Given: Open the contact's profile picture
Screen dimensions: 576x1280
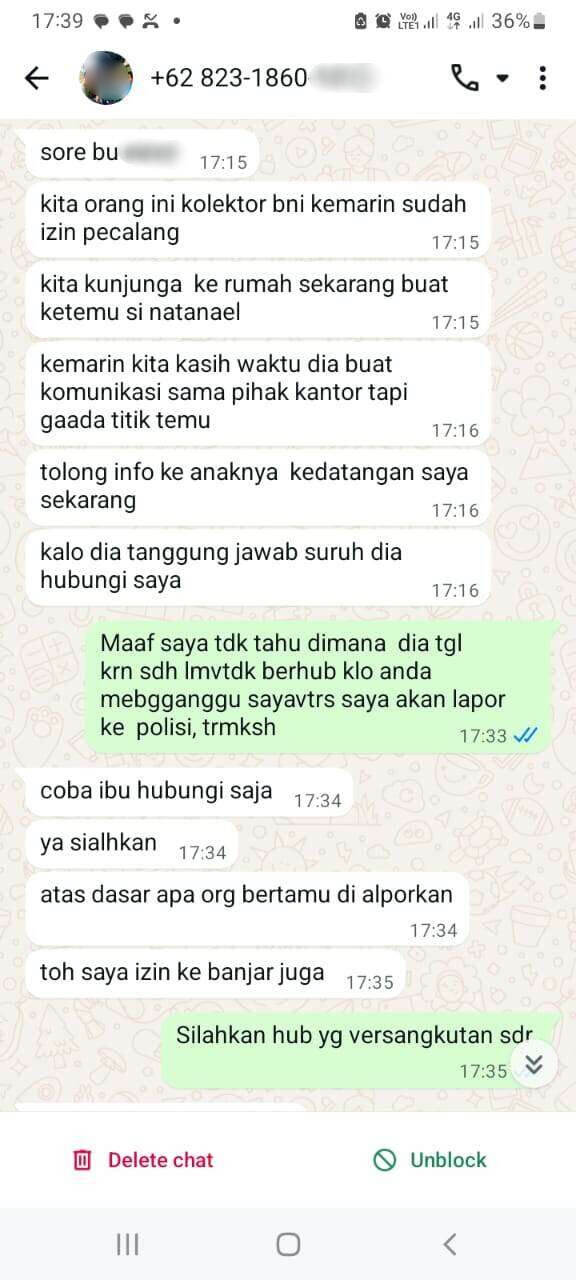Looking at the screenshot, I should 106,78.
